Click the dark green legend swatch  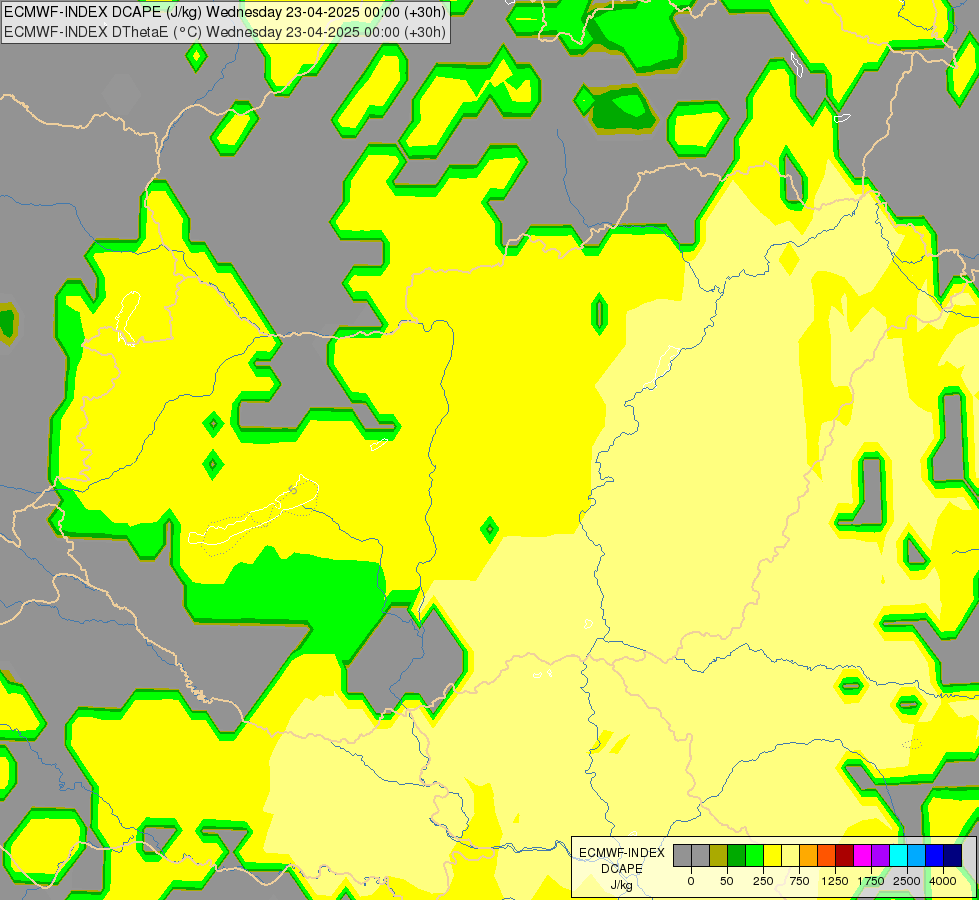[x=737, y=856]
